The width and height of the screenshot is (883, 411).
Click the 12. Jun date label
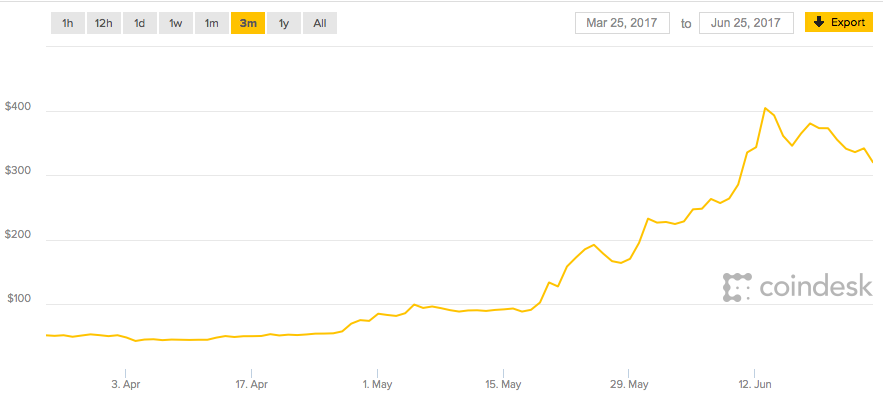756,385
